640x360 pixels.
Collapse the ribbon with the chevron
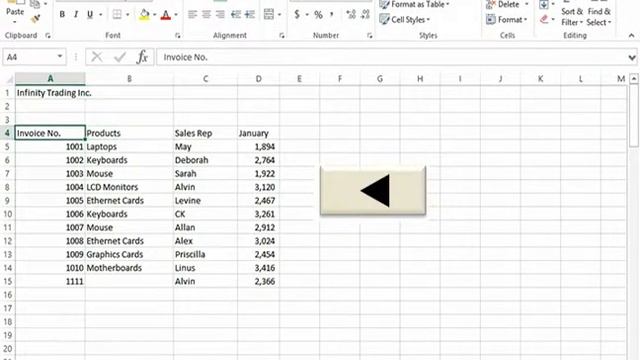pos(631,36)
